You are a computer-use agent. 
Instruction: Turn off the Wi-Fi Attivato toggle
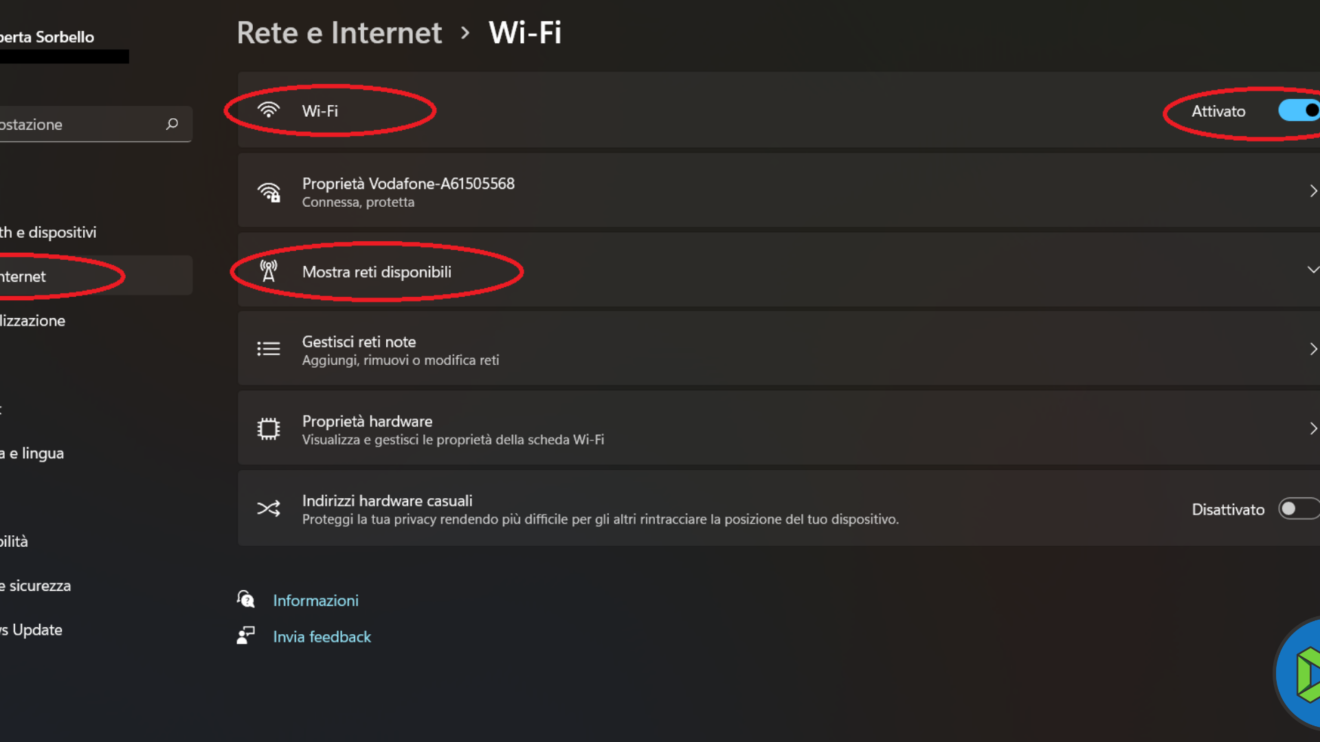pyautogui.click(x=1300, y=110)
